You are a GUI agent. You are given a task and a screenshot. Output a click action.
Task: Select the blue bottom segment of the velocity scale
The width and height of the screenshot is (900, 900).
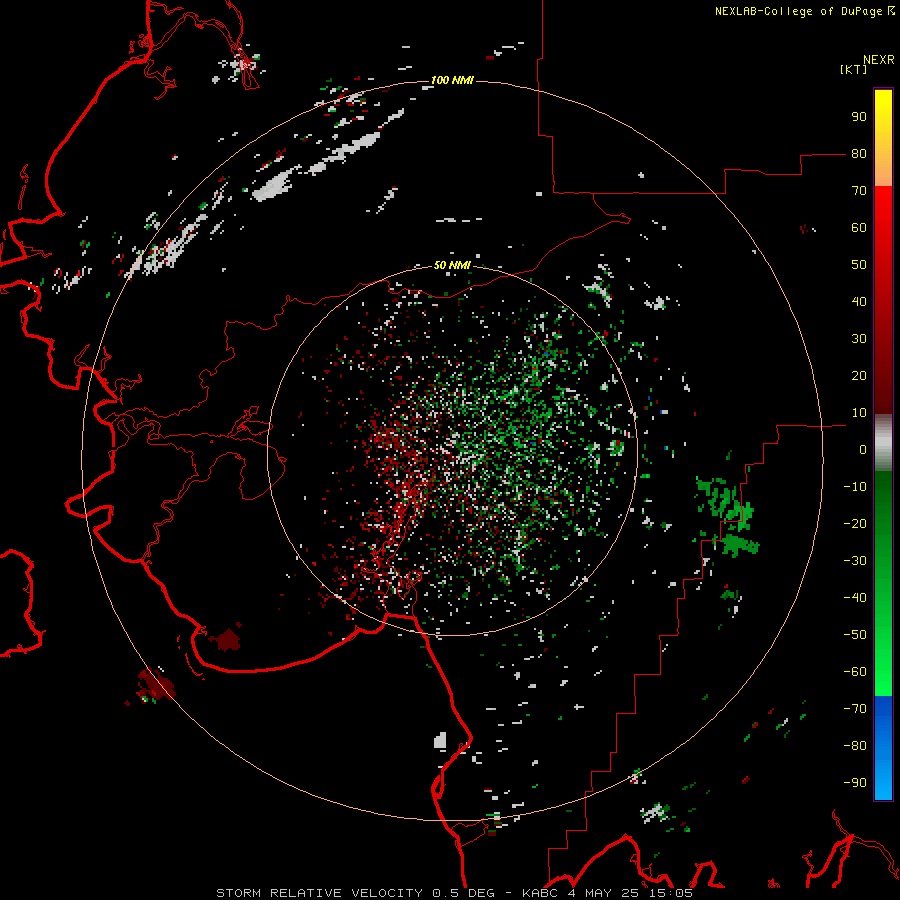[x=883, y=748]
